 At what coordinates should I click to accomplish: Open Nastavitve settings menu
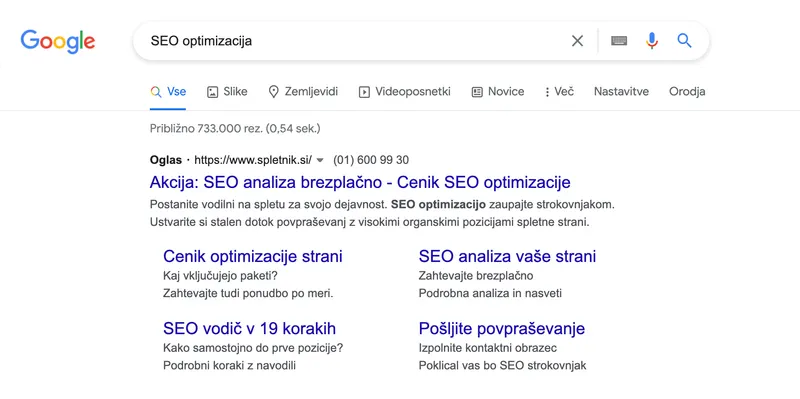(621, 92)
